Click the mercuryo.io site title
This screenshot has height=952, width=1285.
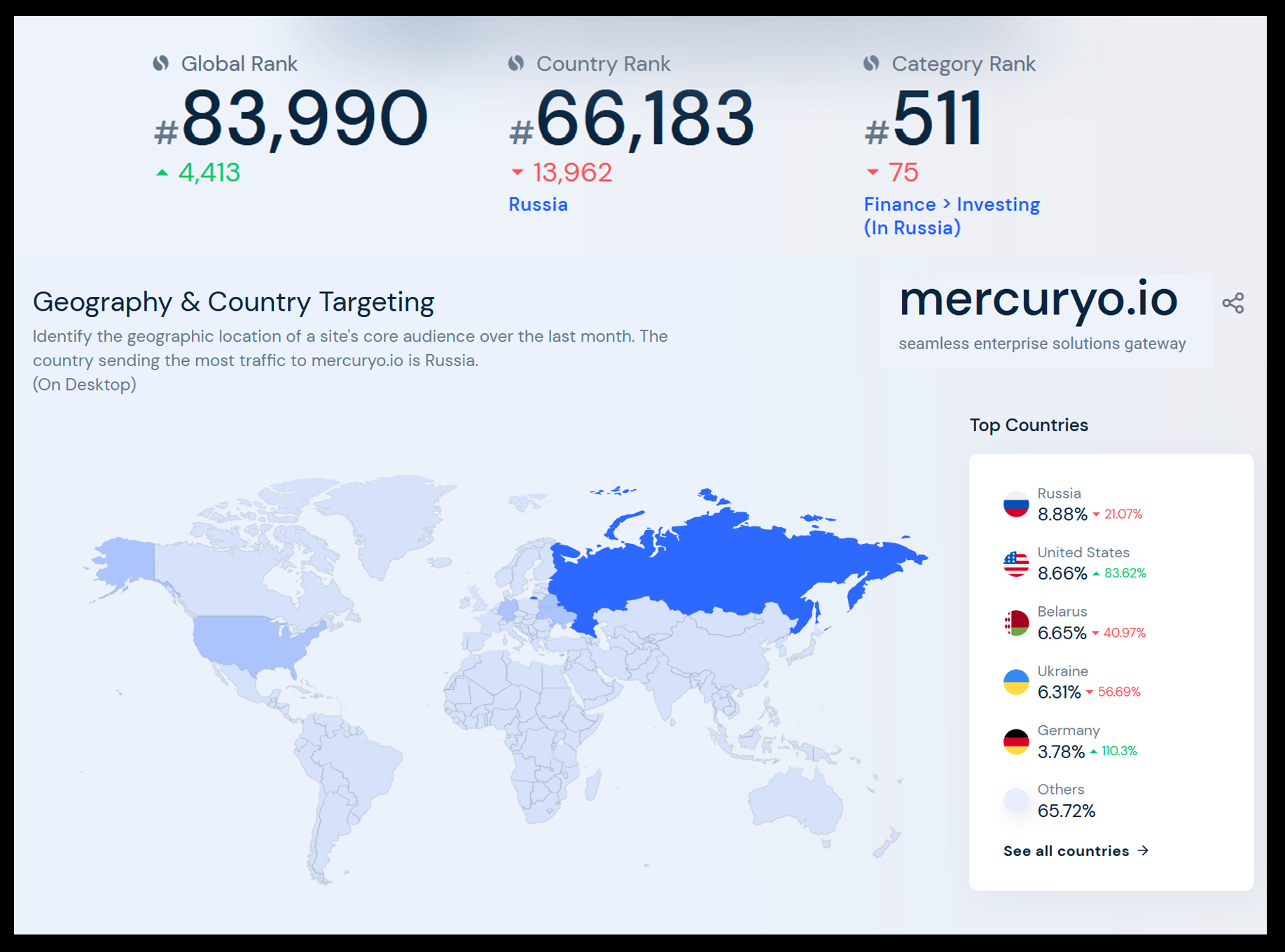1038,300
